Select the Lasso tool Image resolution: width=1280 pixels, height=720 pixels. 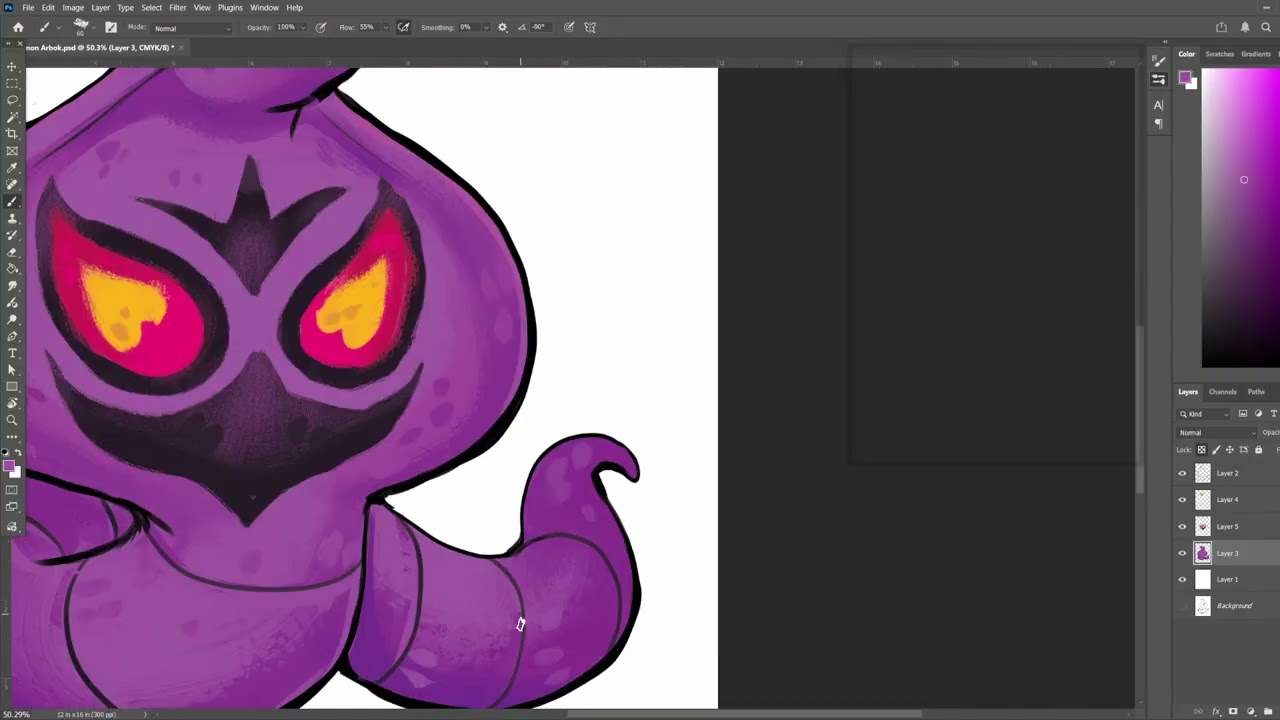12,100
